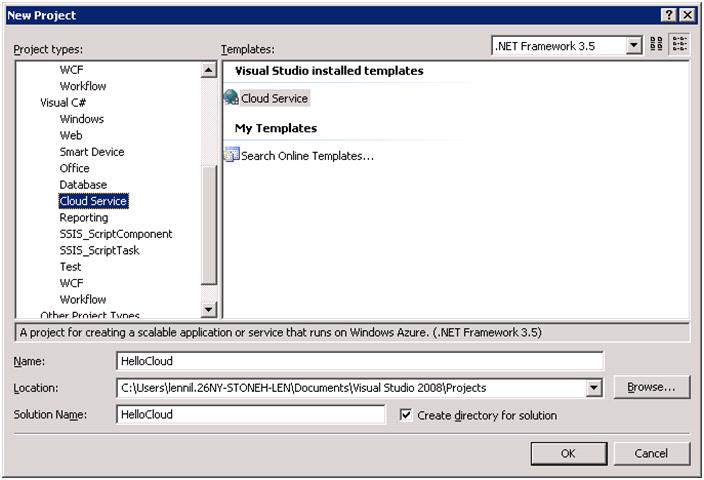Click the Solution Name input field
Screen dimensions: 704x480
click(x=251, y=414)
